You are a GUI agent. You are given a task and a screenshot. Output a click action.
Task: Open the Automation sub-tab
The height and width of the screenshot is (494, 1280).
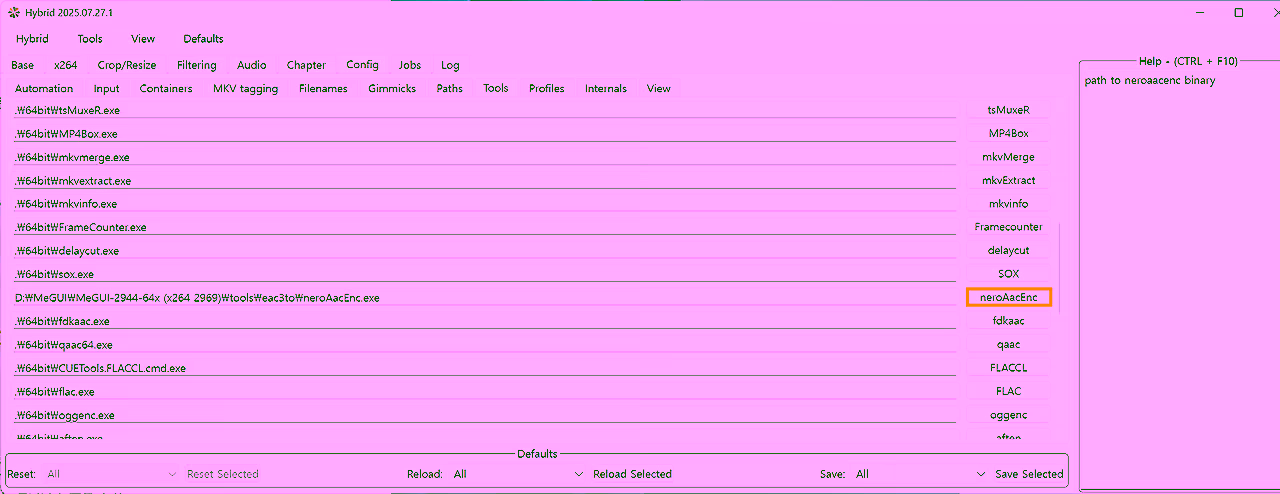point(44,89)
